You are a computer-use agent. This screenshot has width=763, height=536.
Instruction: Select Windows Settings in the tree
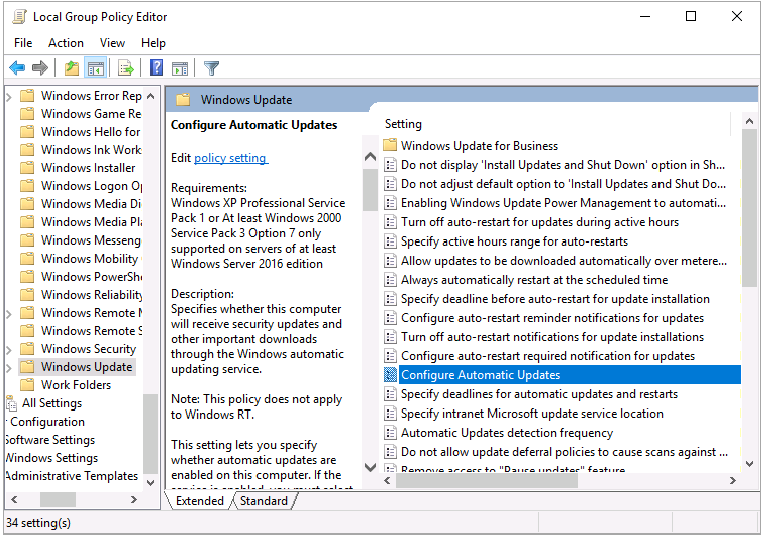[x=52, y=458]
